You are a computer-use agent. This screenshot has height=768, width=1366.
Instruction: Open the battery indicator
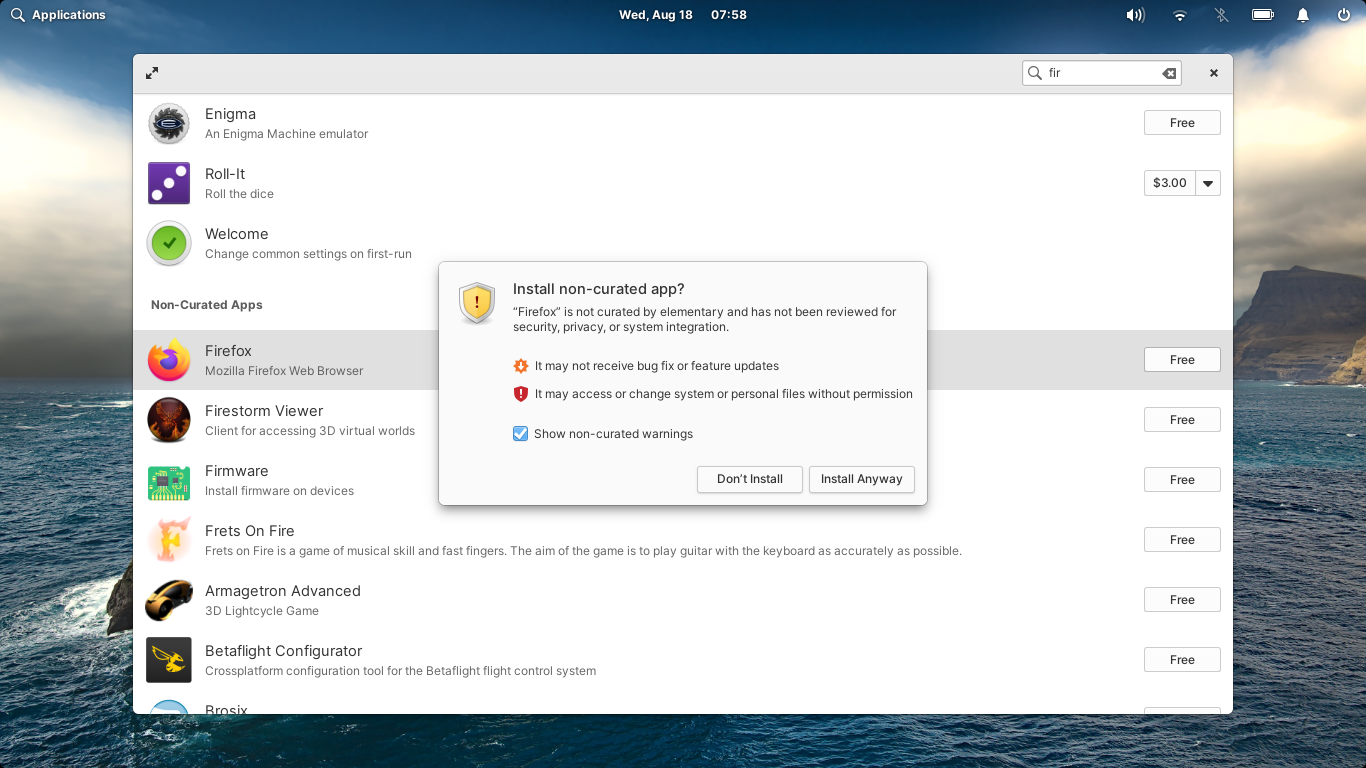[1262, 15]
